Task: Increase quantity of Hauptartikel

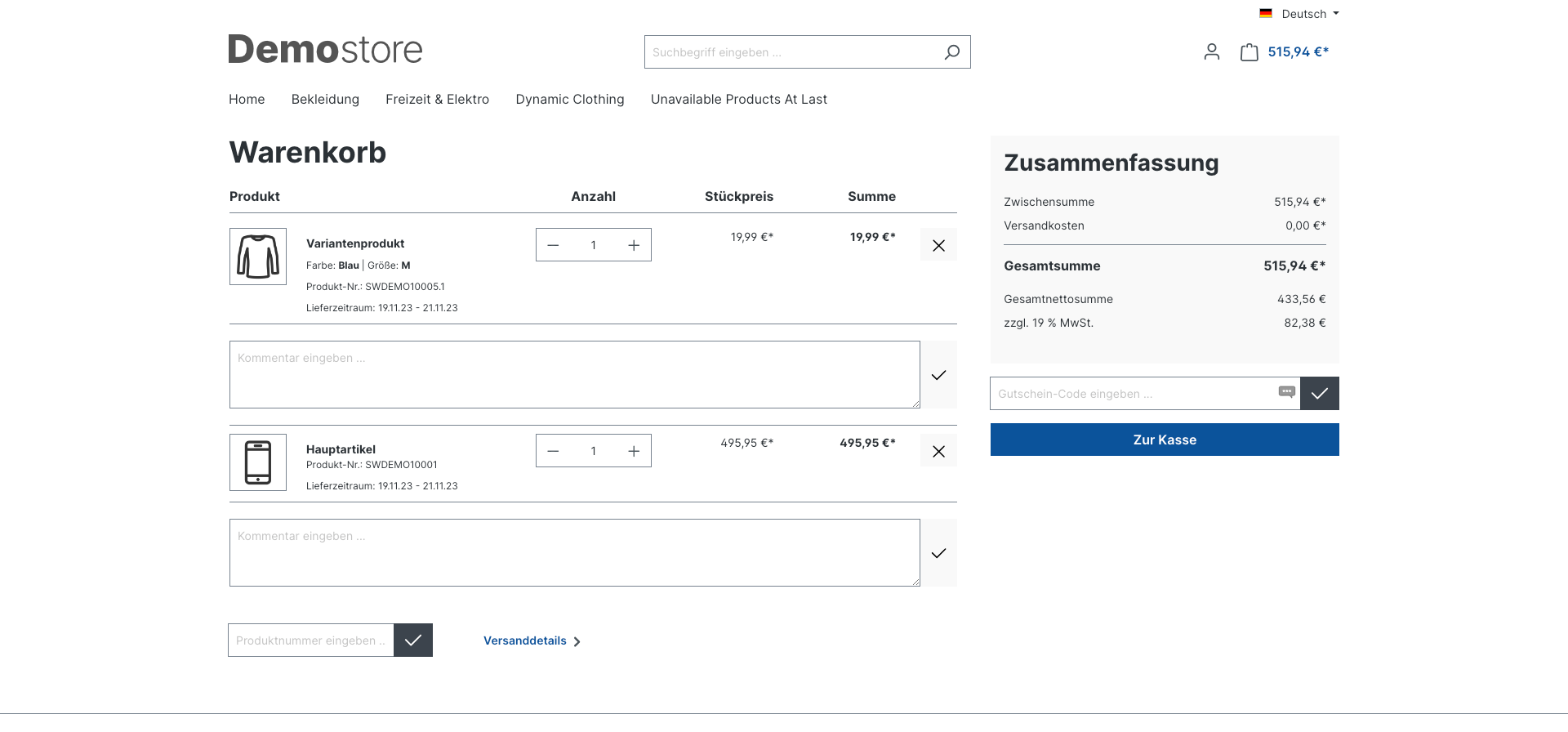Action: (x=634, y=451)
